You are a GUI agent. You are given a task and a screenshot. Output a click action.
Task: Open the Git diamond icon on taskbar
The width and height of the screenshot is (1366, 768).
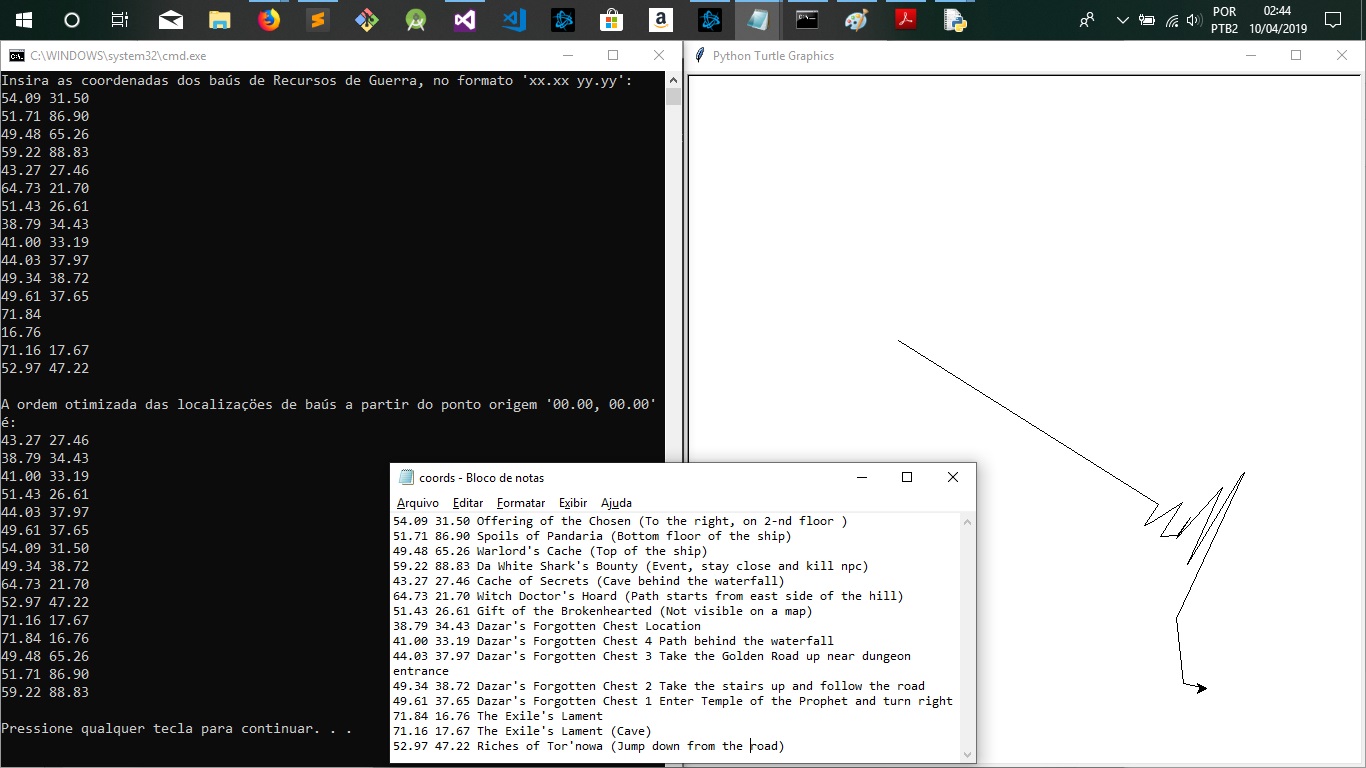[367, 20]
